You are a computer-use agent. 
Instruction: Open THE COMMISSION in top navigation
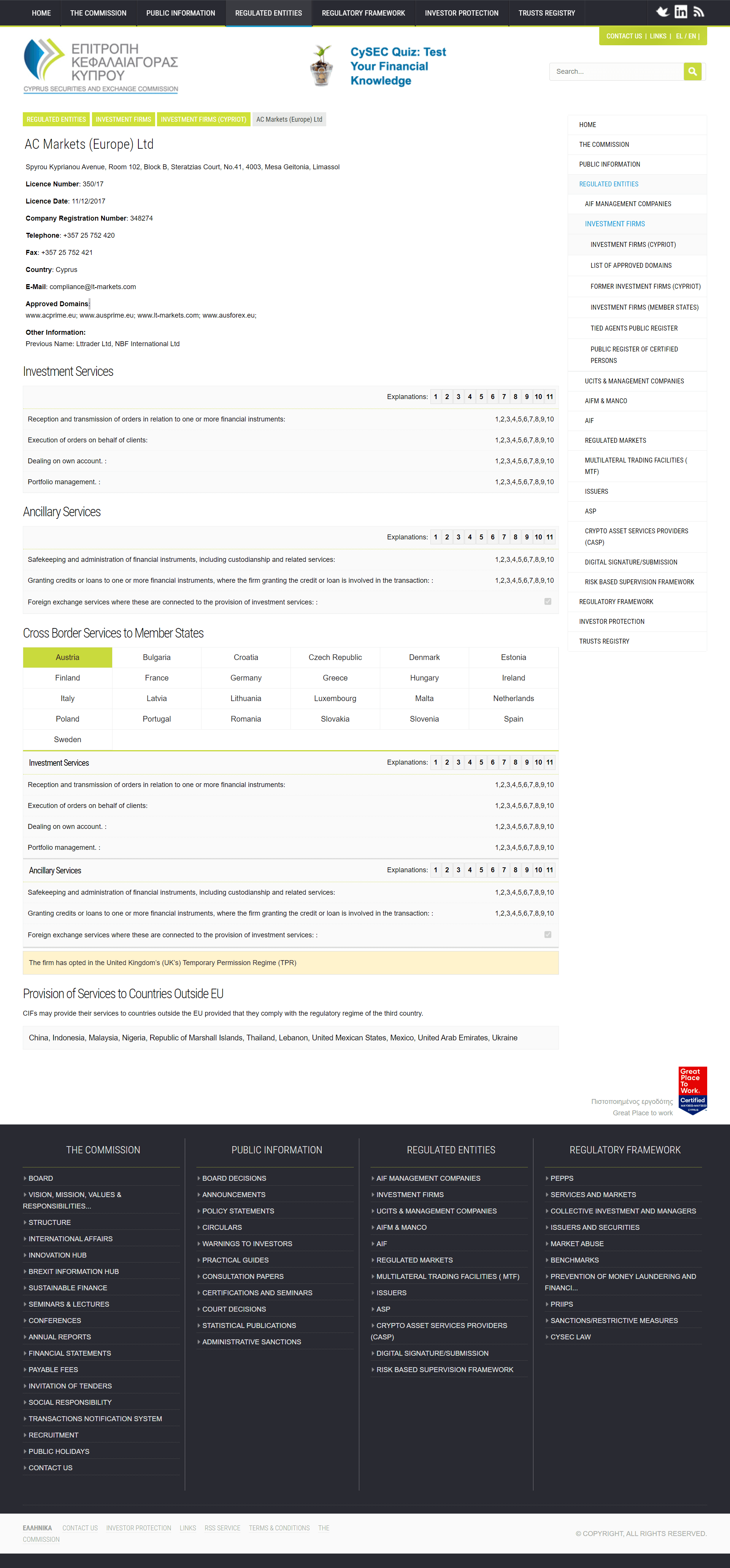98,13
